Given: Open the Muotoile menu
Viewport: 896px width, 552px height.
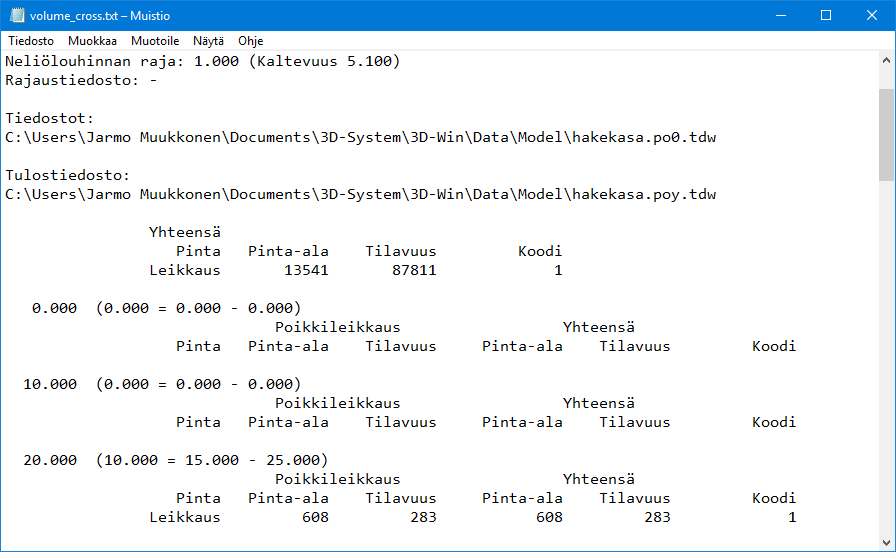Looking at the screenshot, I should pos(155,41).
